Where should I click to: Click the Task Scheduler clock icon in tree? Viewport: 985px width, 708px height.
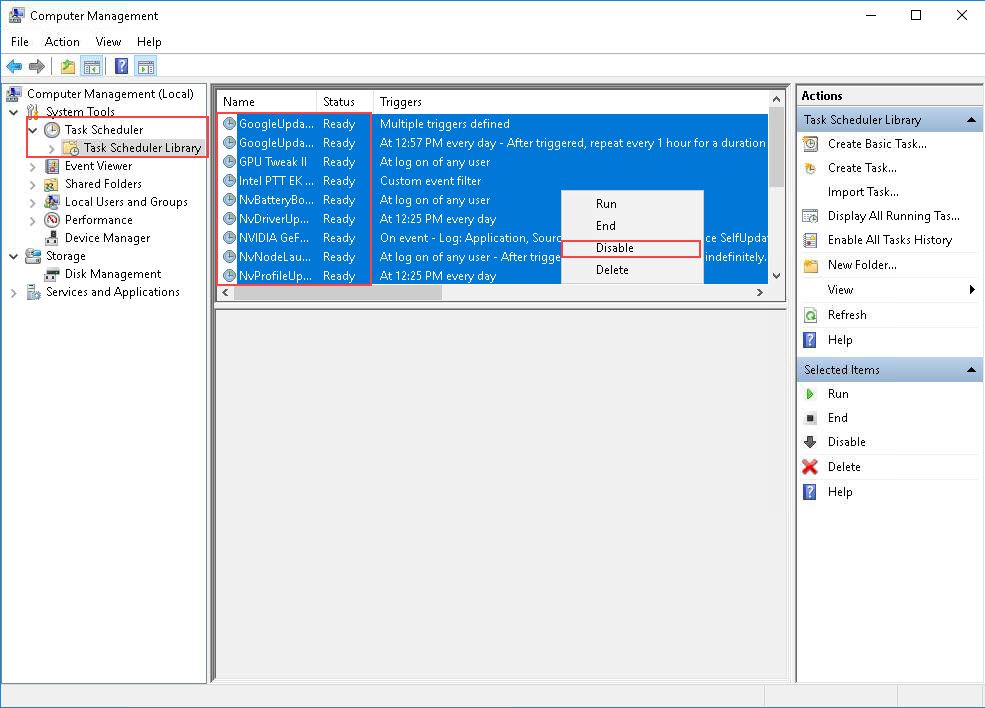pyautogui.click(x=52, y=129)
